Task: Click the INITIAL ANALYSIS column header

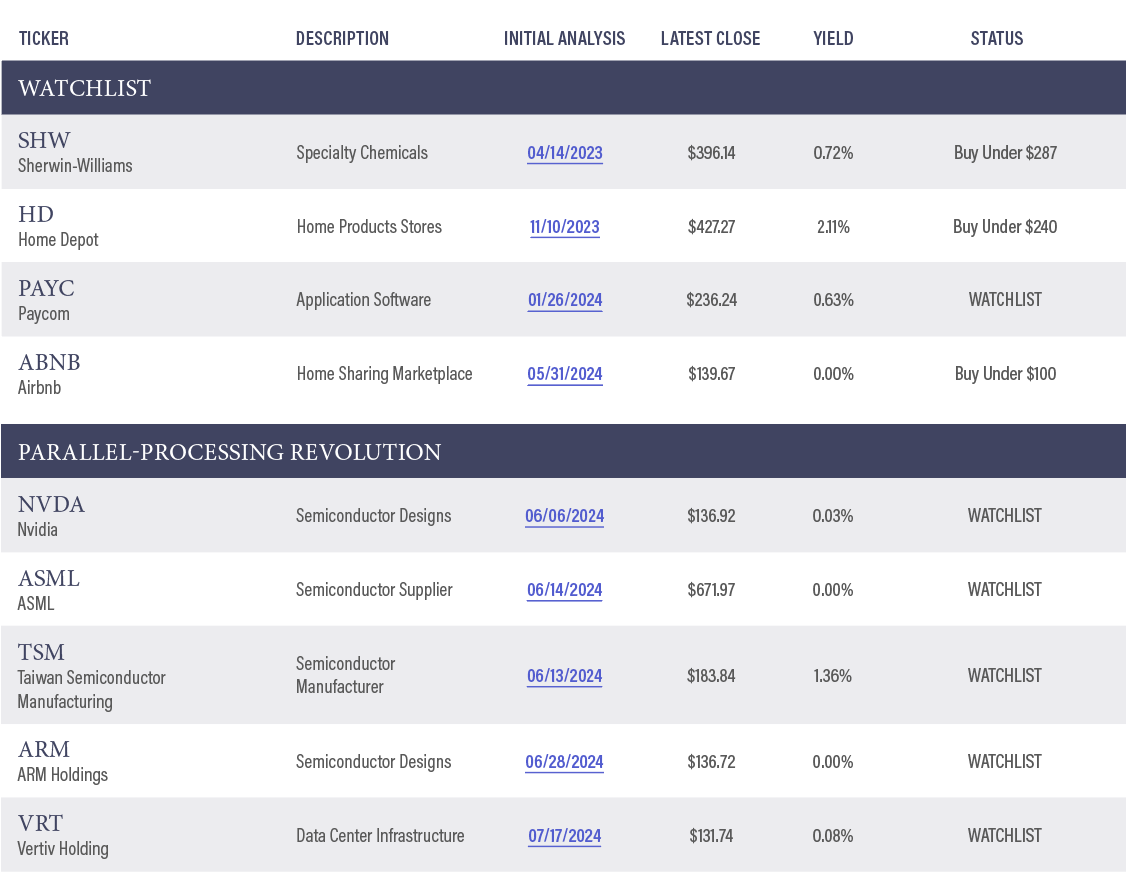Action: tap(564, 39)
